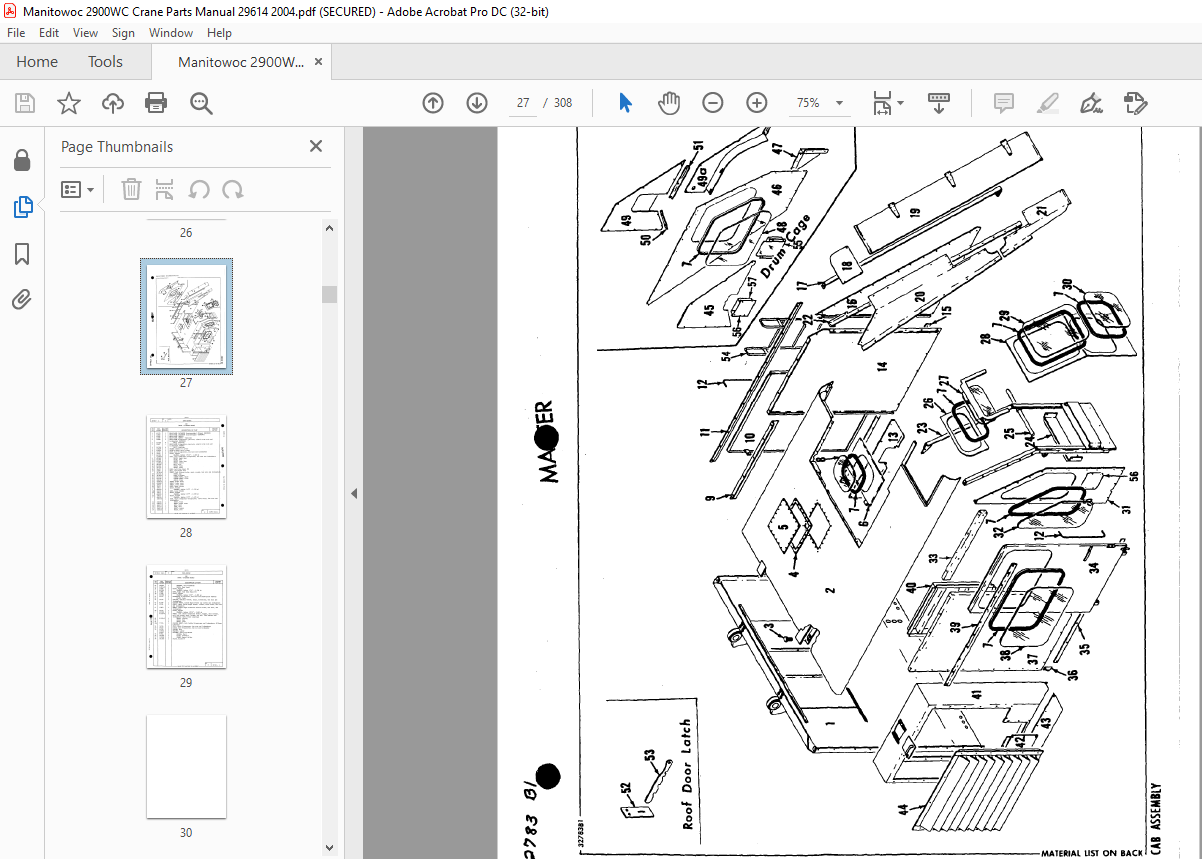1202x859 pixels.
Task: Open the Edit menu
Action: point(49,33)
